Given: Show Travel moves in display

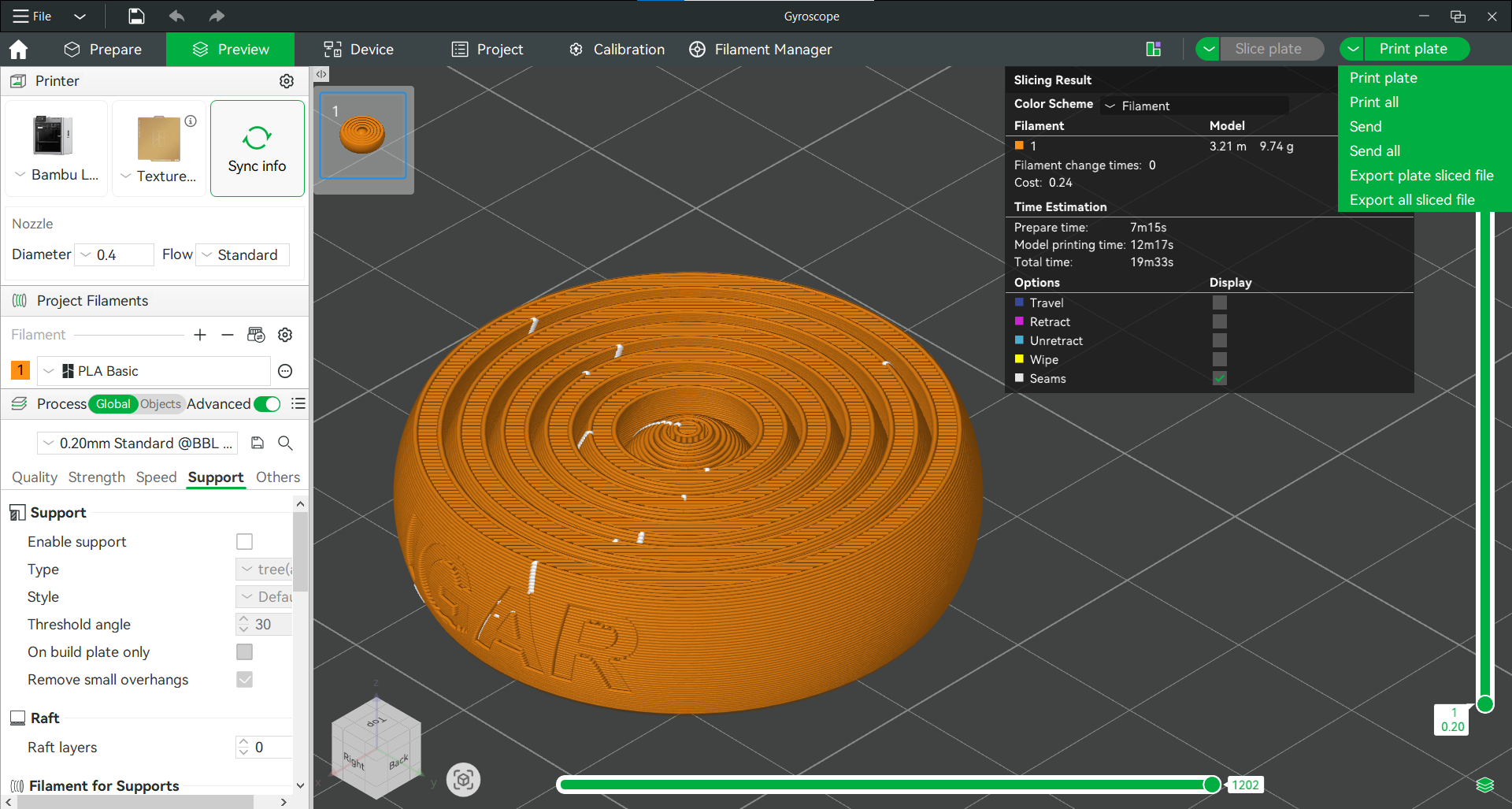Looking at the screenshot, I should (x=1219, y=302).
